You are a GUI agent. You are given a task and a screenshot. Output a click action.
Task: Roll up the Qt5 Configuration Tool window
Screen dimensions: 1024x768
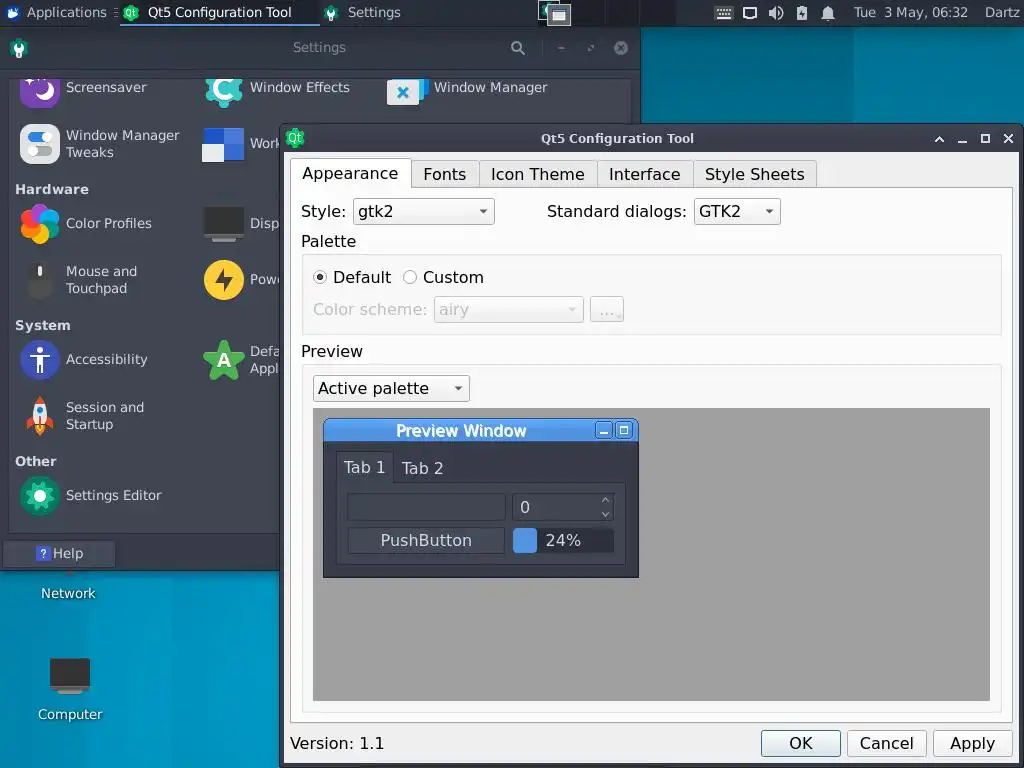(939, 138)
